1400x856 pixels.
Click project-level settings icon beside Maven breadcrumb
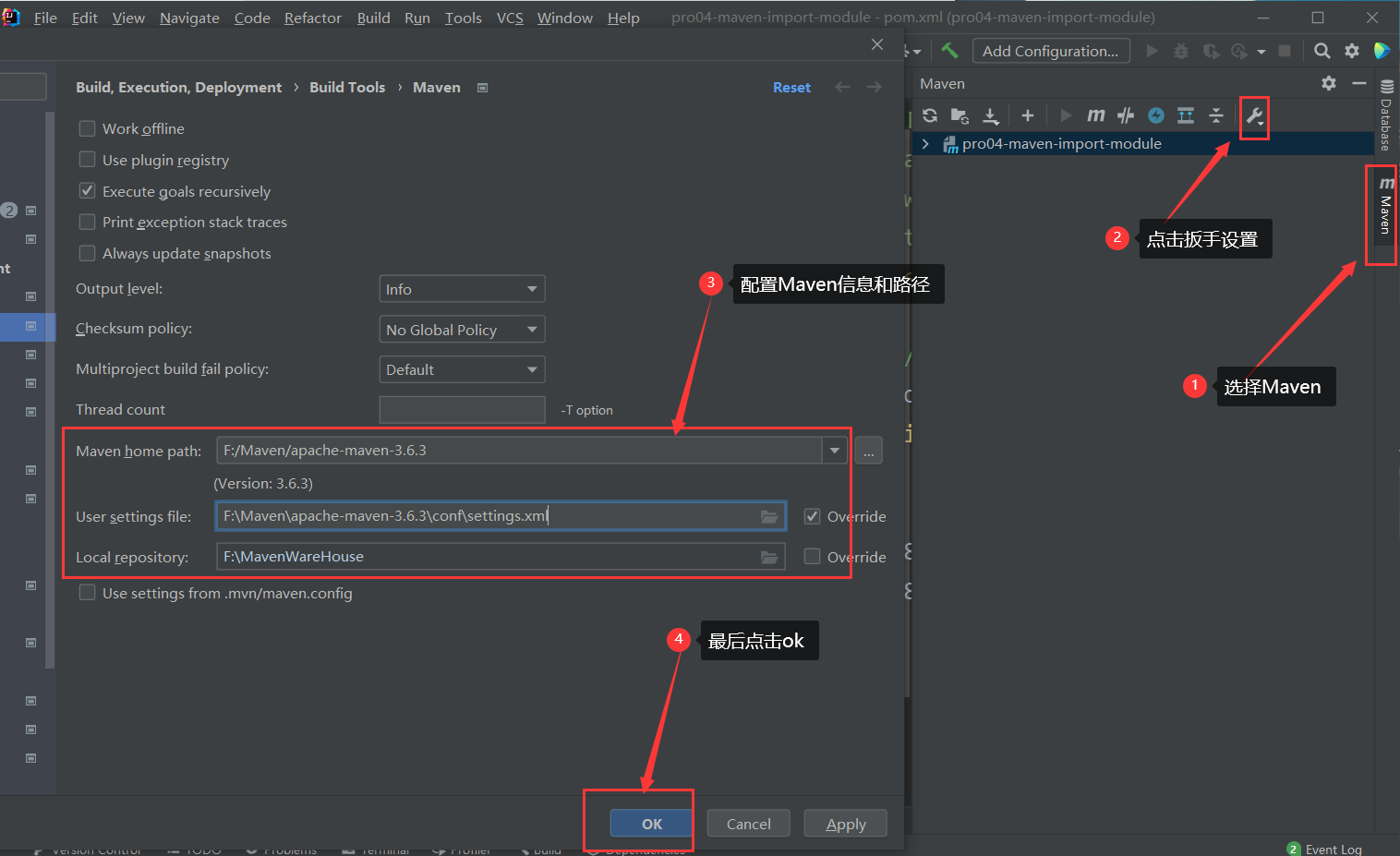click(x=482, y=88)
